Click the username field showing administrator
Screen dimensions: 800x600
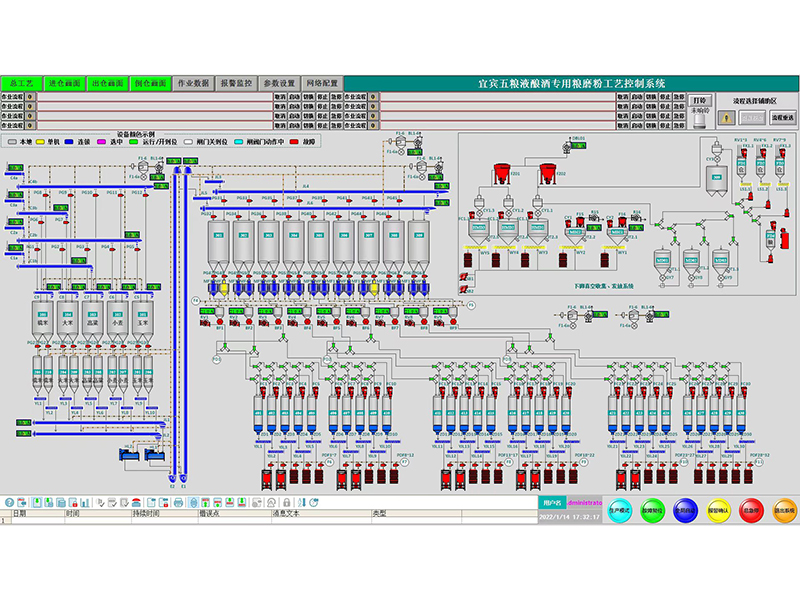pos(584,503)
